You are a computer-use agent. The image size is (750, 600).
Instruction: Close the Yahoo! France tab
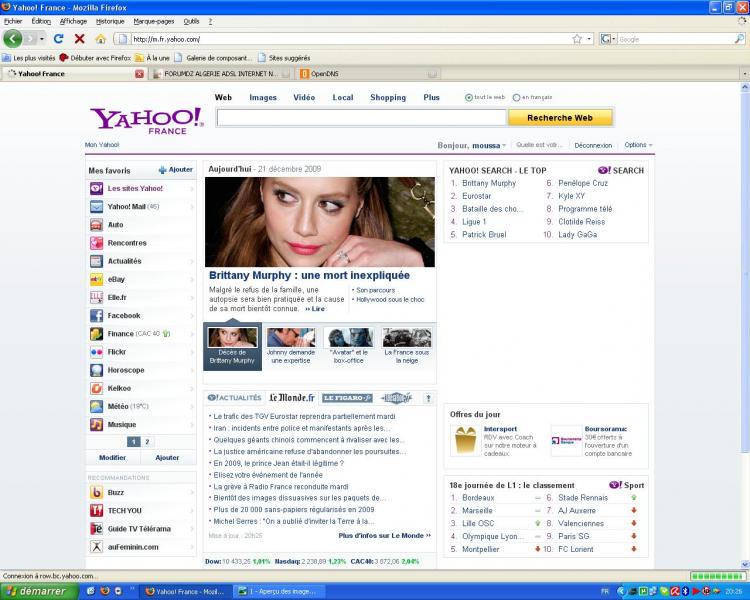(139, 74)
